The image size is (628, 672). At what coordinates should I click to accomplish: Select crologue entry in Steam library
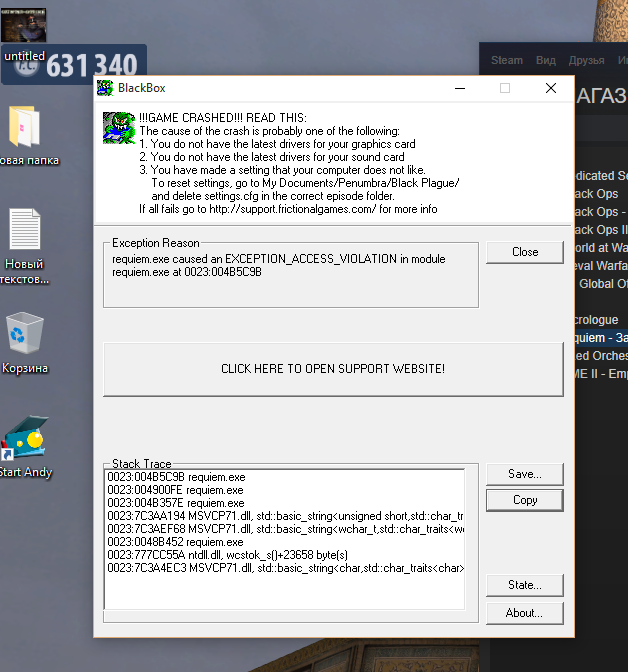(596, 320)
